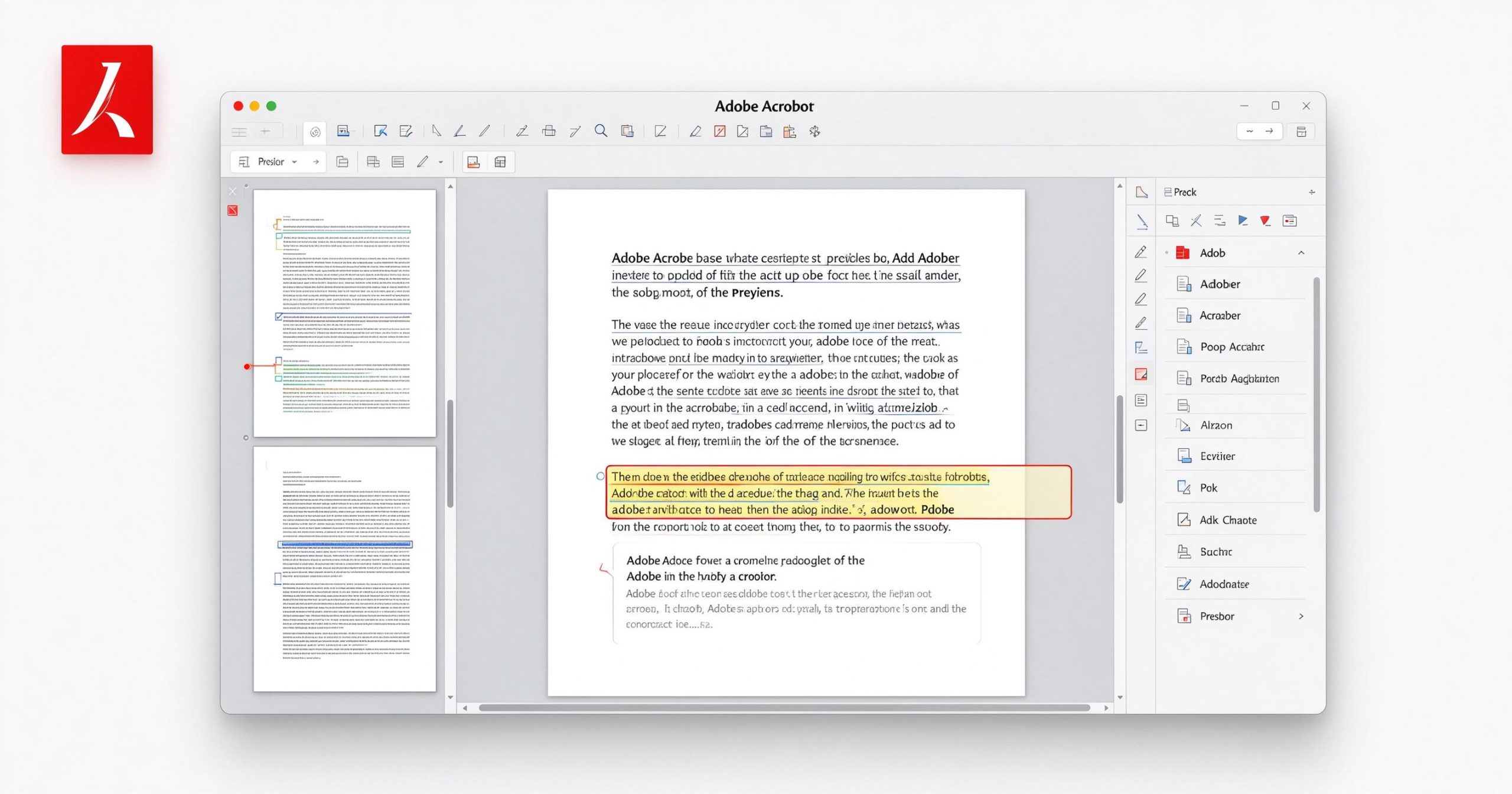Open the Adober item in right panel

click(1236, 284)
